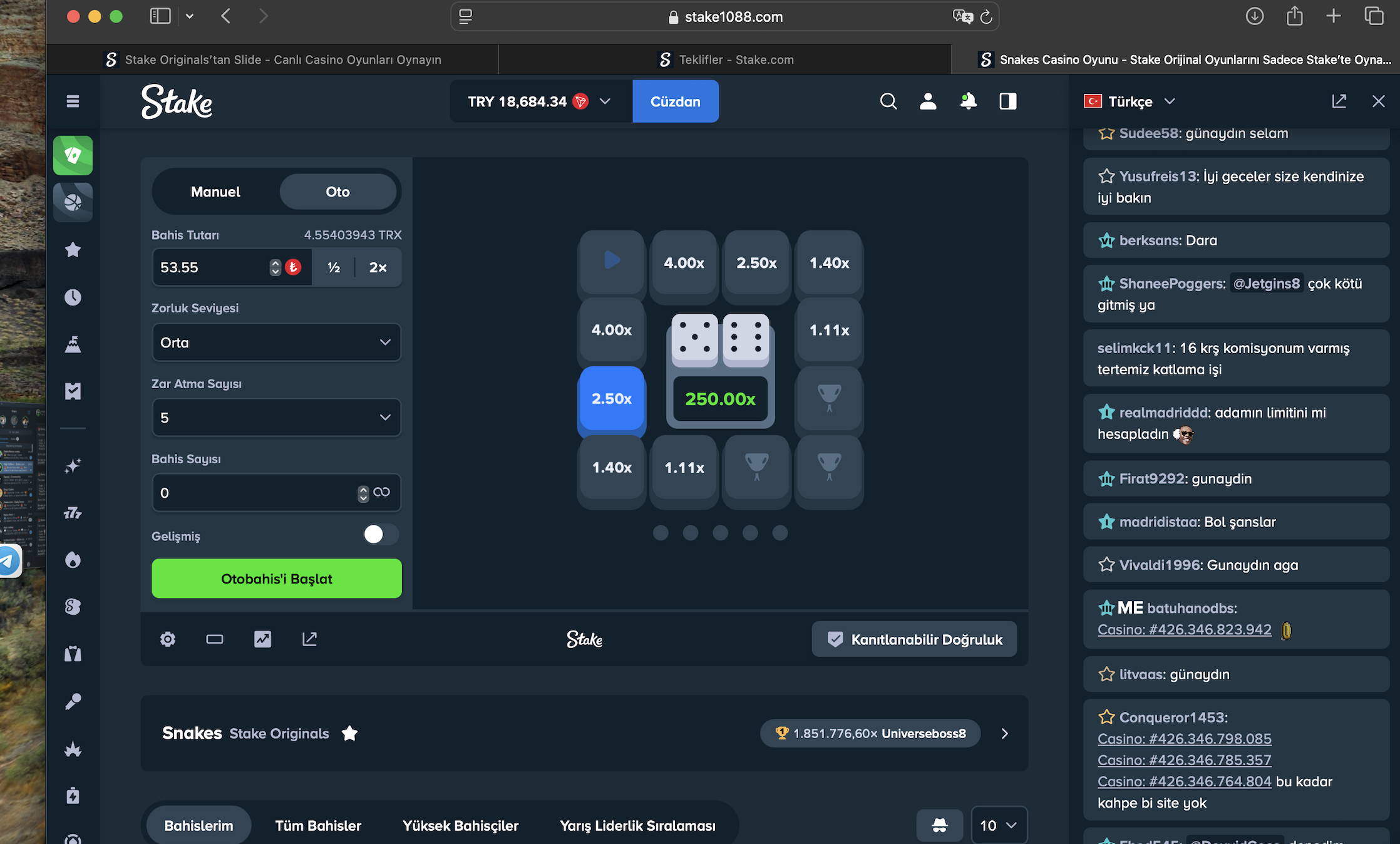Pop out the game window icon
This screenshot has height=844, width=1400.
click(309, 639)
